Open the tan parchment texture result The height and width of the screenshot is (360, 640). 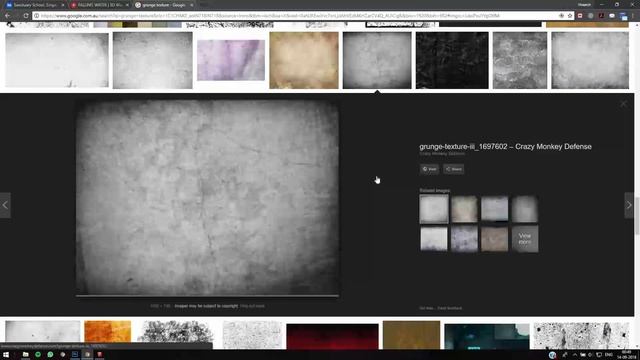click(x=304, y=60)
